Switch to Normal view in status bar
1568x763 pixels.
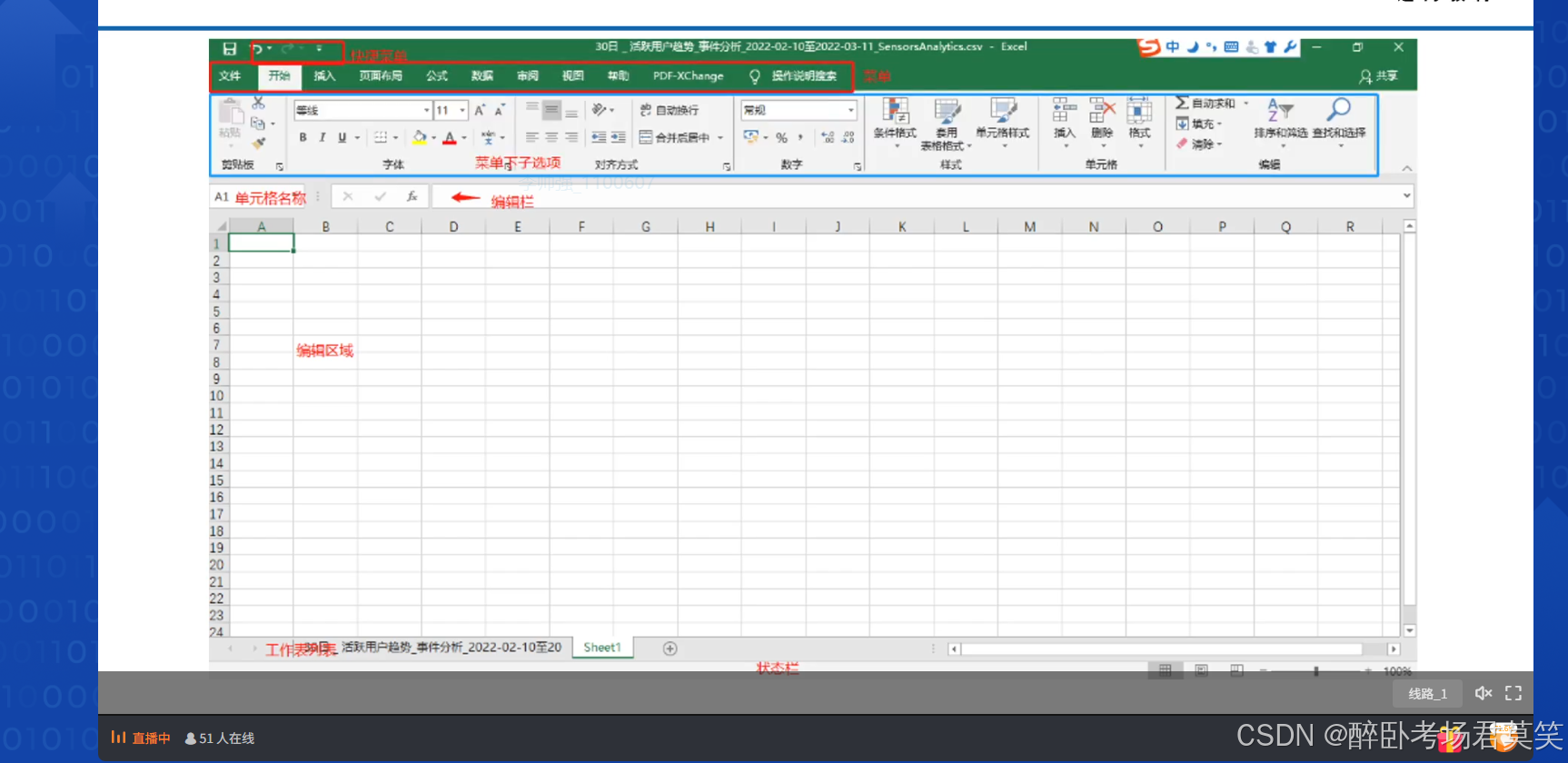[x=1165, y=670]
